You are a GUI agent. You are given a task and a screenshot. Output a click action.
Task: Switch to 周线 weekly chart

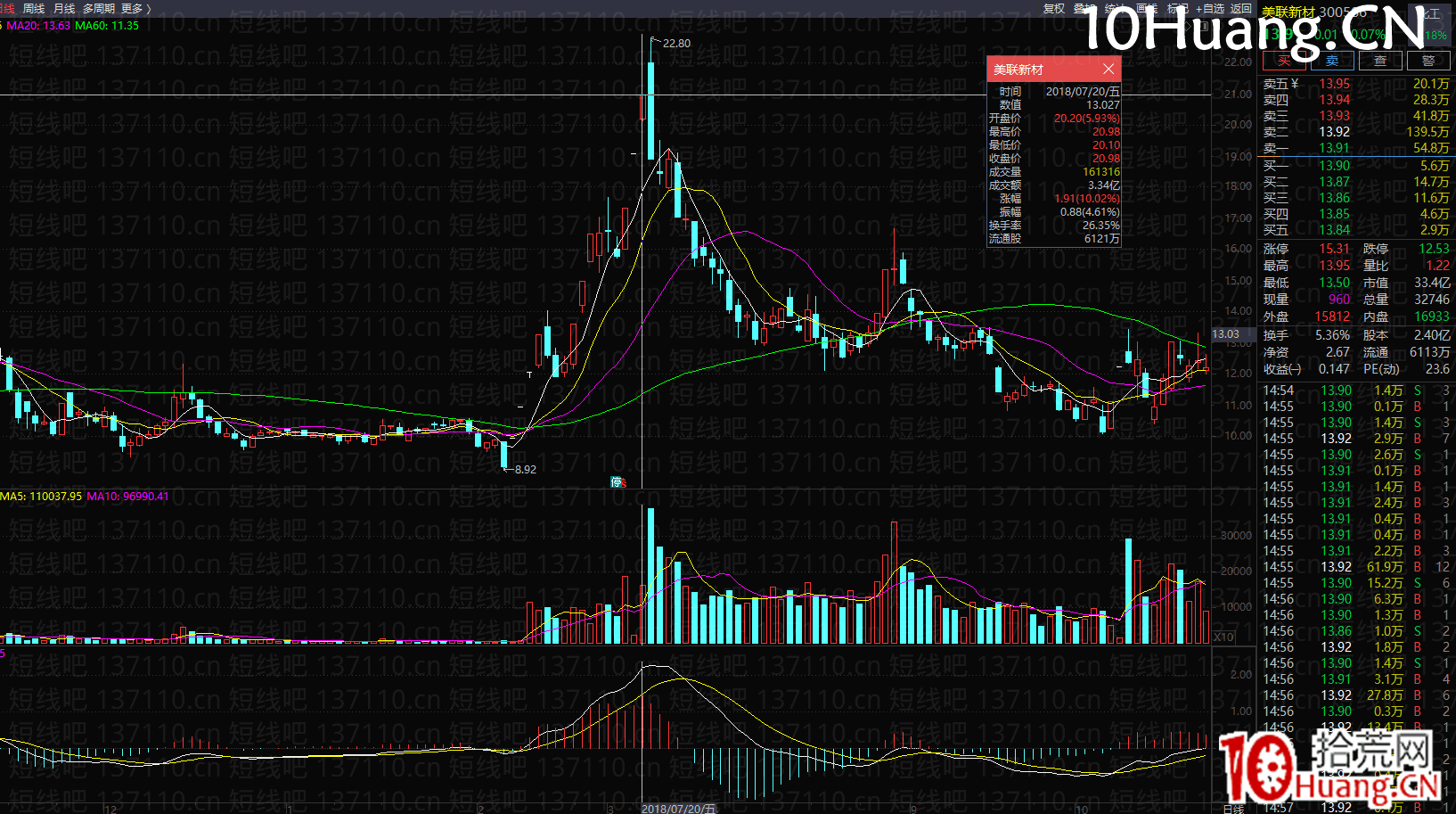[34, 8]
